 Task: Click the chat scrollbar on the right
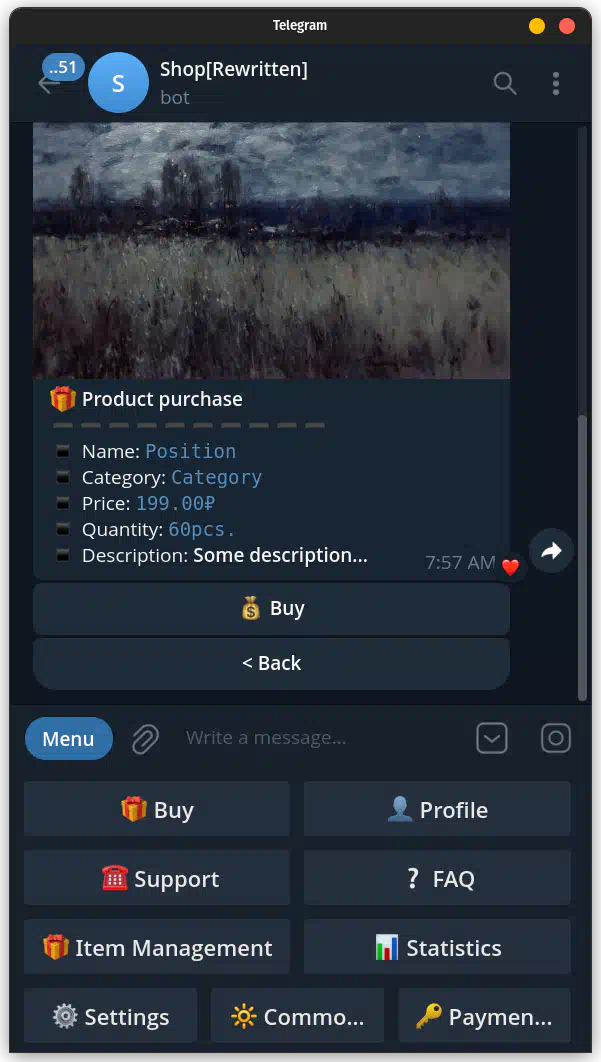coord(582,557)
